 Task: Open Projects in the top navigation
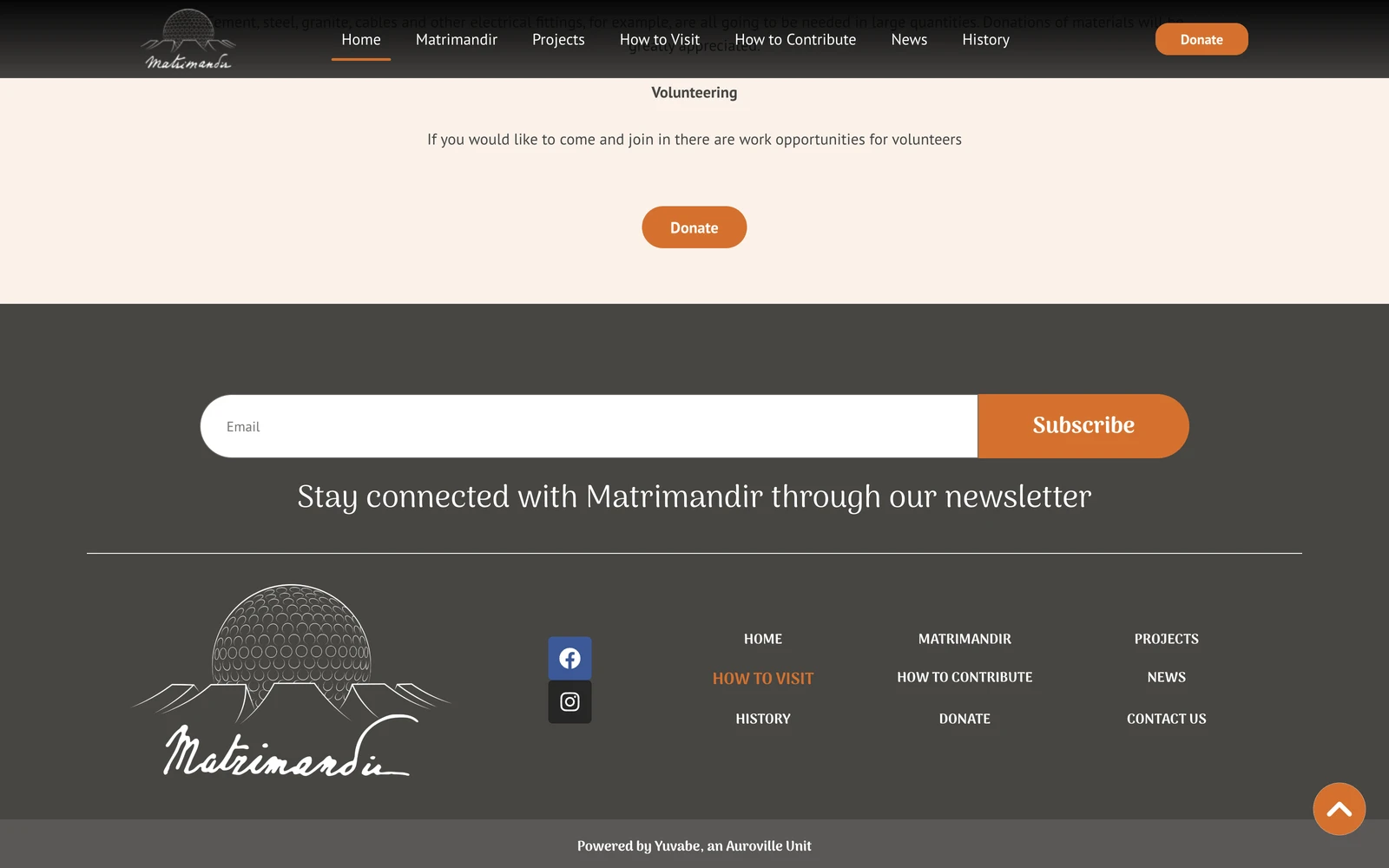click(558, 40)
